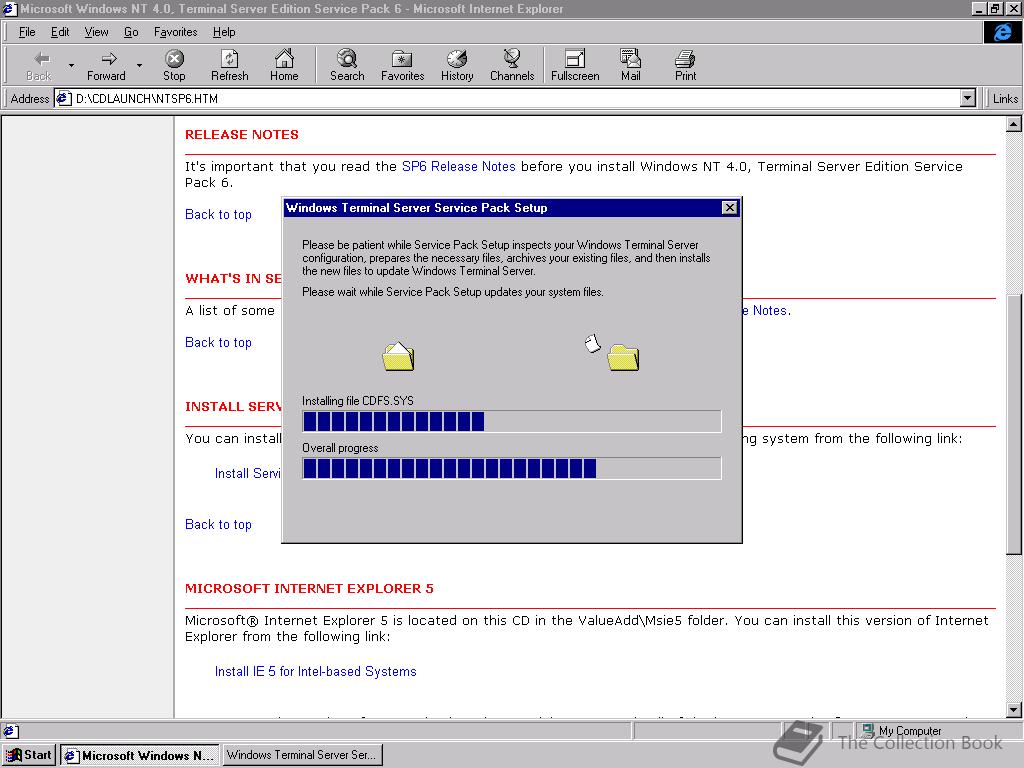Image resolution: width=1024 pixels, height=768 pixels.
Task: Click My Computer zone icon in status bar
Action: 868,730
